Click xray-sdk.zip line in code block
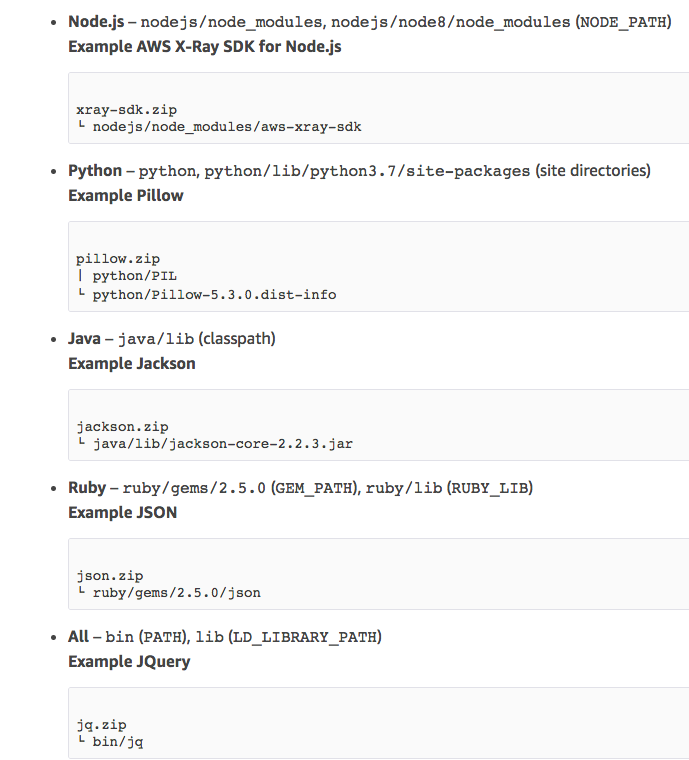This screenshot has width=689, height=760. click(126, 110)
